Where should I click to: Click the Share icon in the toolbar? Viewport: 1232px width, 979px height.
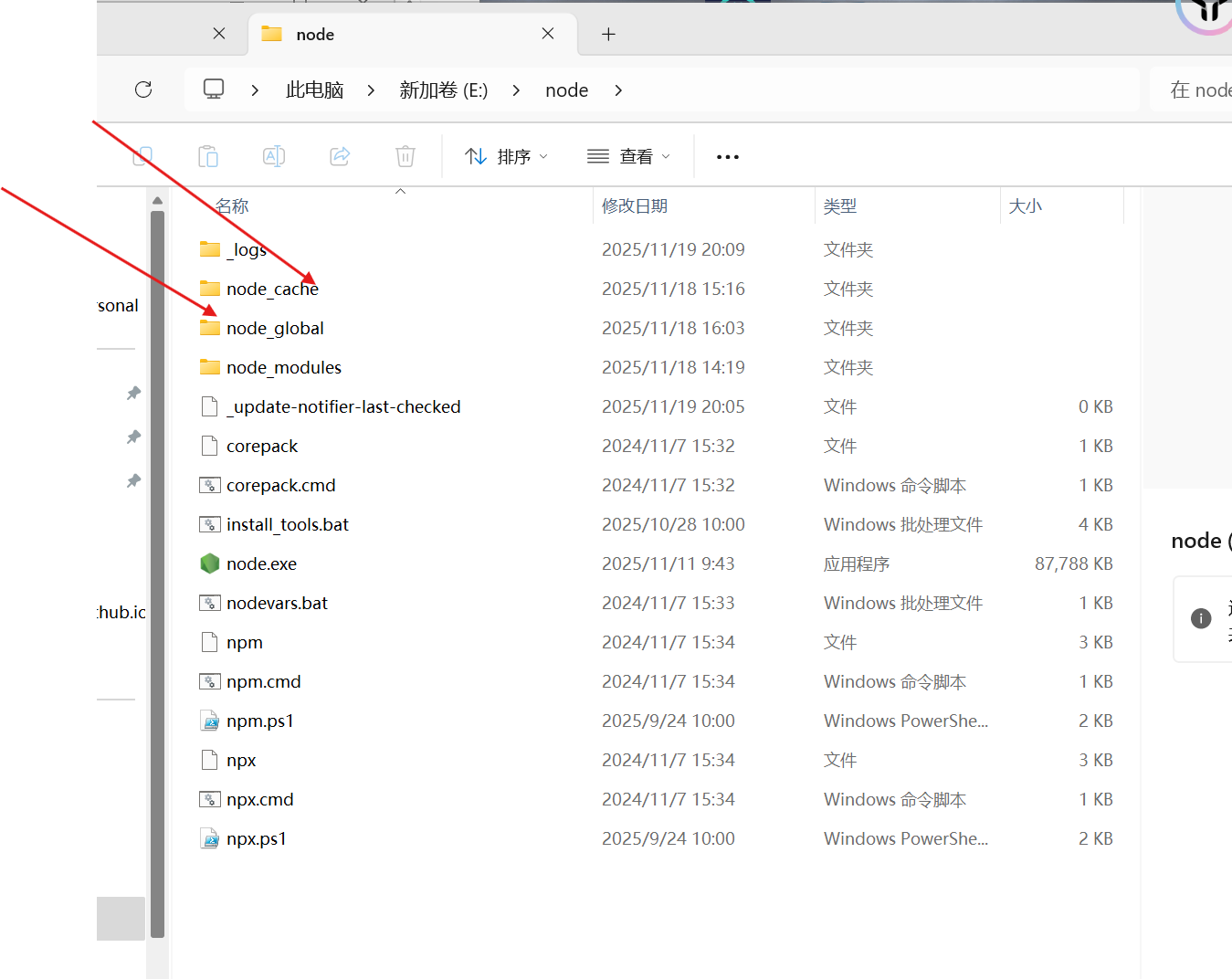coord(339,156)
